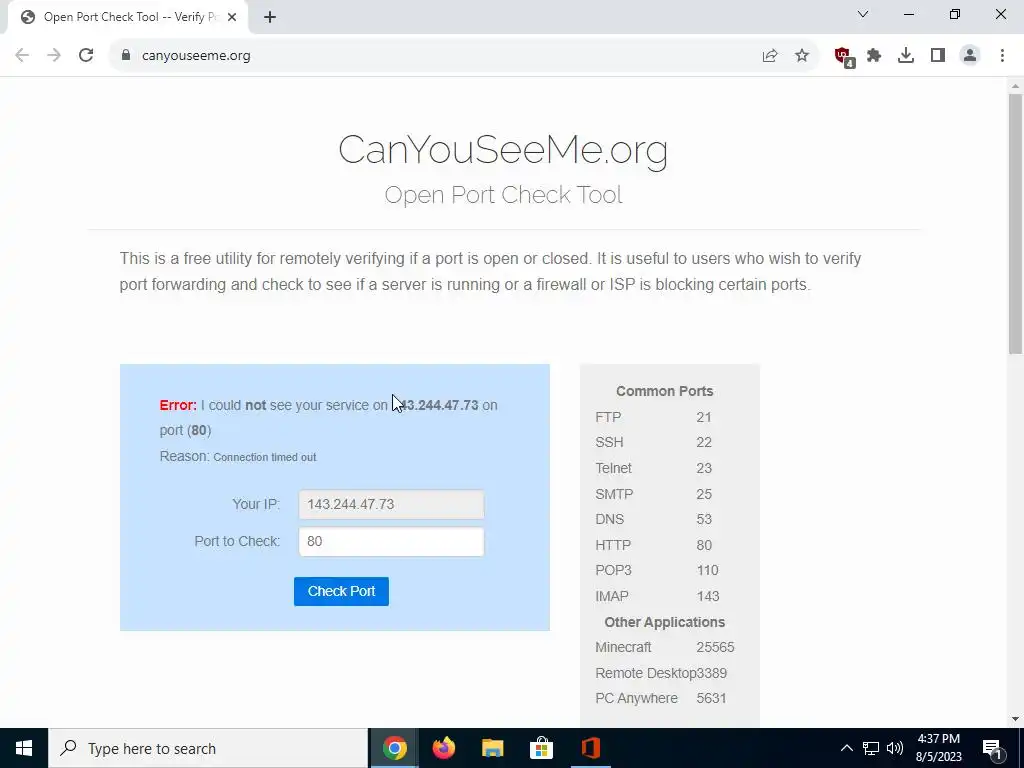Open File Explorer from the taskbar
Screen dimensions: 1024x768
point(493,748)
